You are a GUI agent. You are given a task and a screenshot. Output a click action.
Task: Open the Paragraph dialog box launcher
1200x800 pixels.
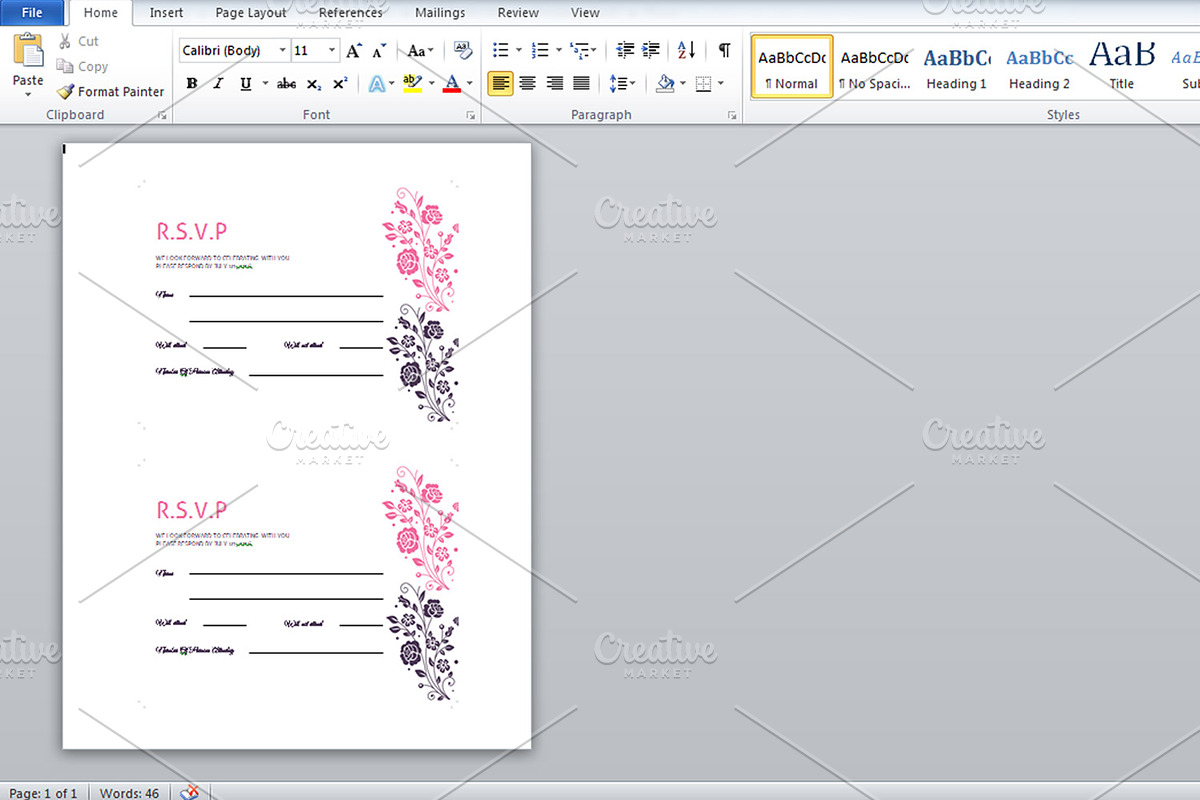(732, 116)
